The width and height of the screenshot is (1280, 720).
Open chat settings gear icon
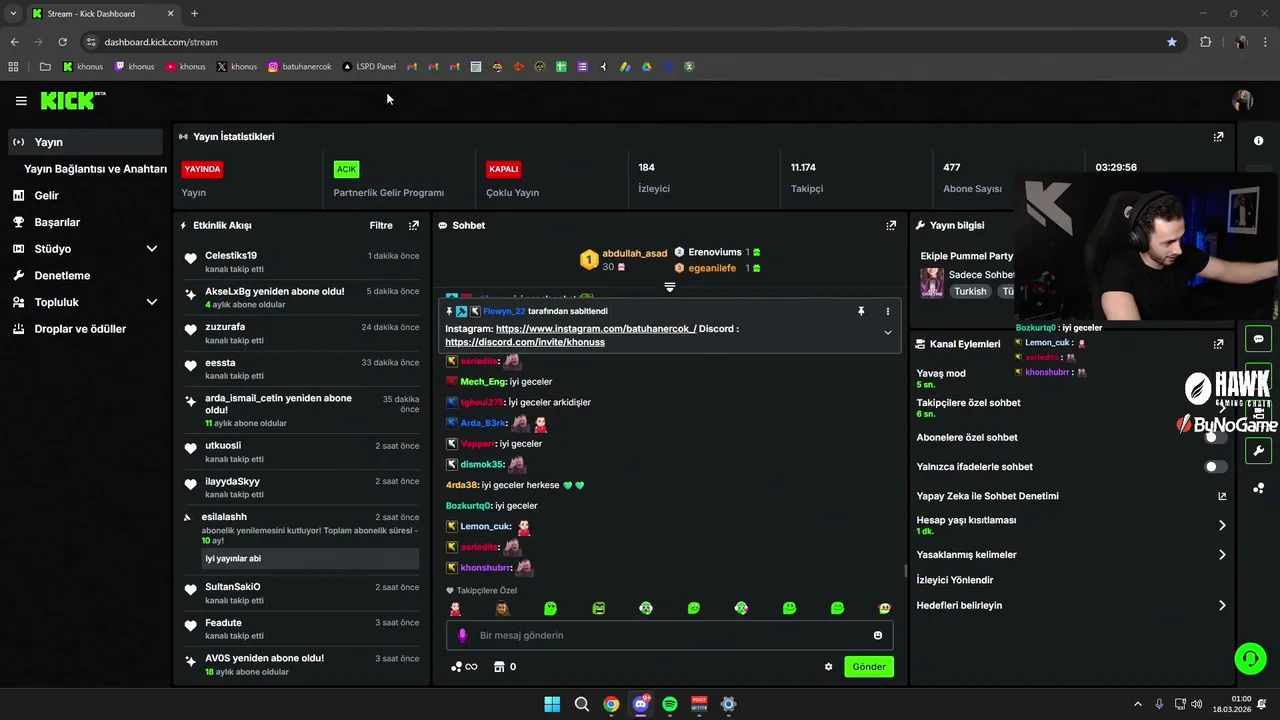tap(828, 667)
